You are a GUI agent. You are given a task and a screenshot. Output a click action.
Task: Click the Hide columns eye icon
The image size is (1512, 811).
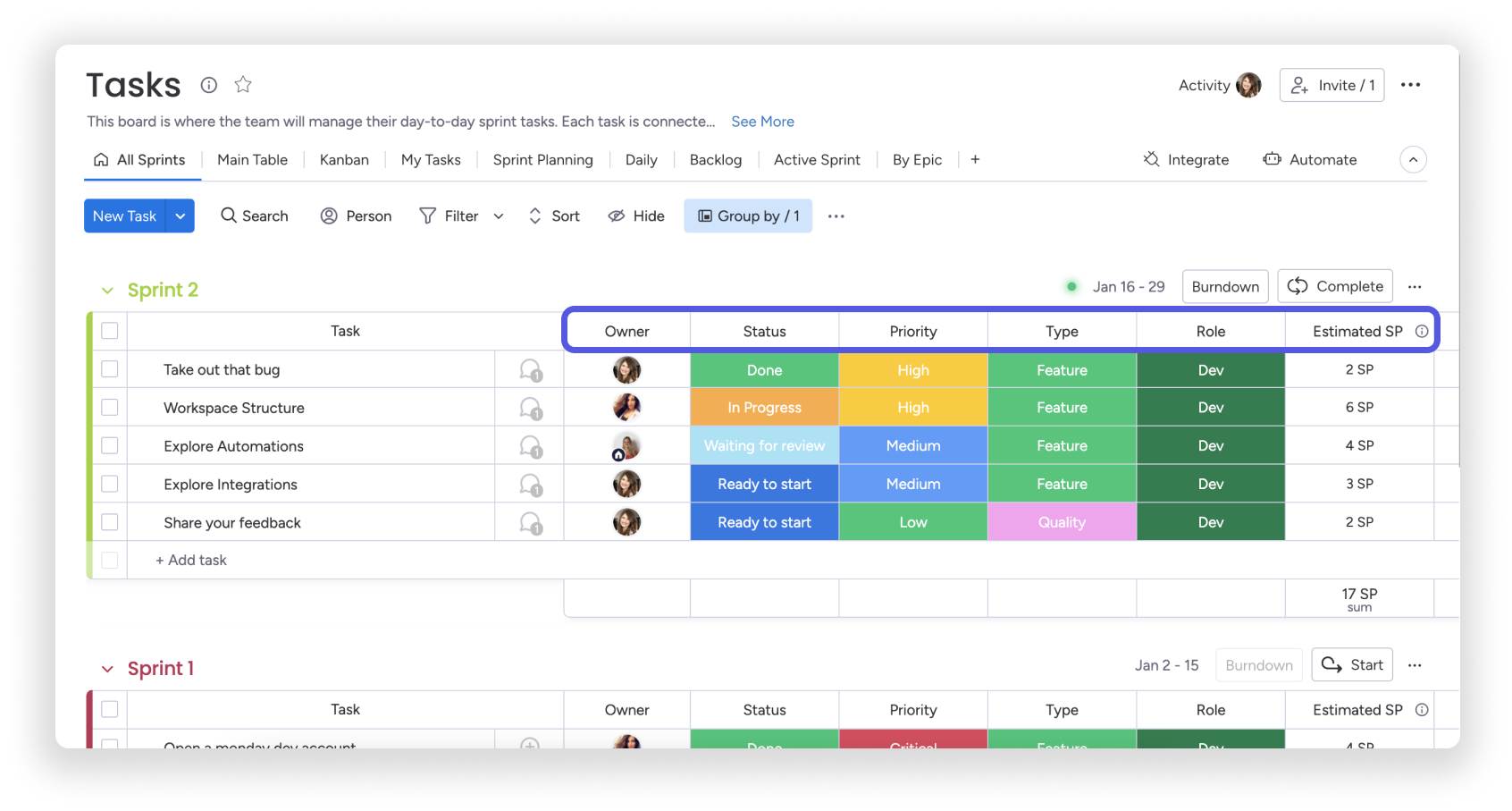tap(617, 215)
